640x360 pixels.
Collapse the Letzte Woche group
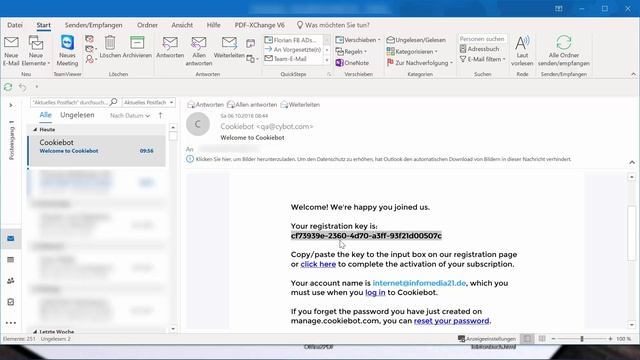point(35,331)
